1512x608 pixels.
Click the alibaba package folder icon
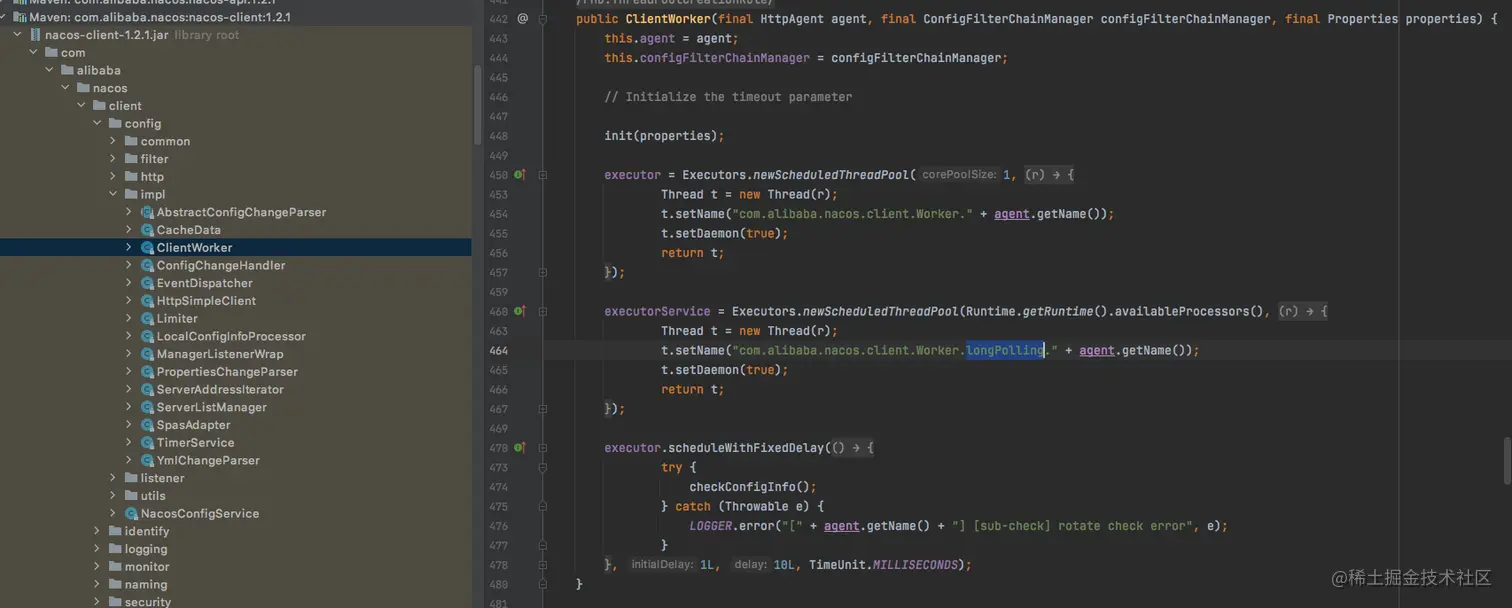tap(67, 70)
